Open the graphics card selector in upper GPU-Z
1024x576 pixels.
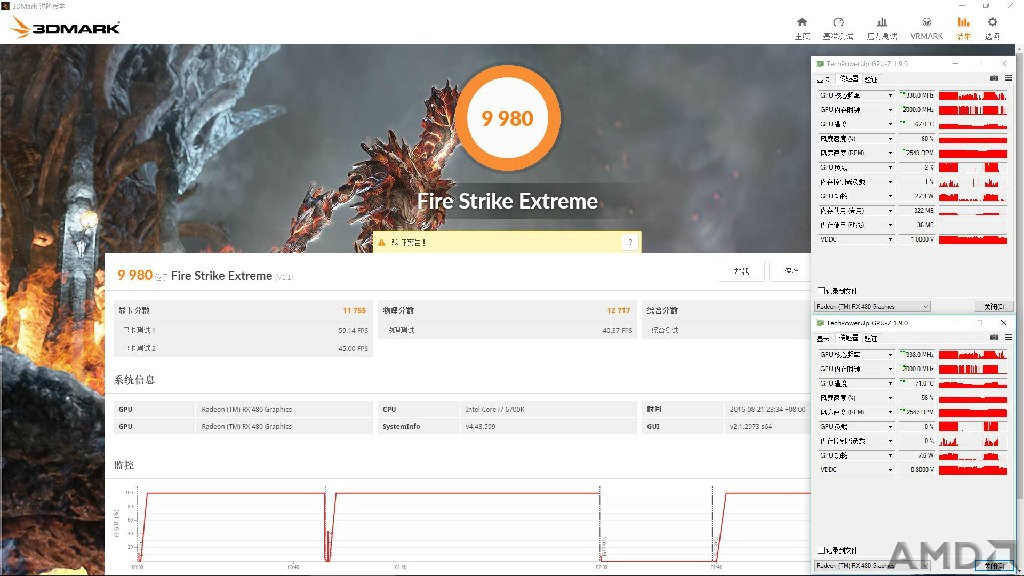click(x=872, y=306)
